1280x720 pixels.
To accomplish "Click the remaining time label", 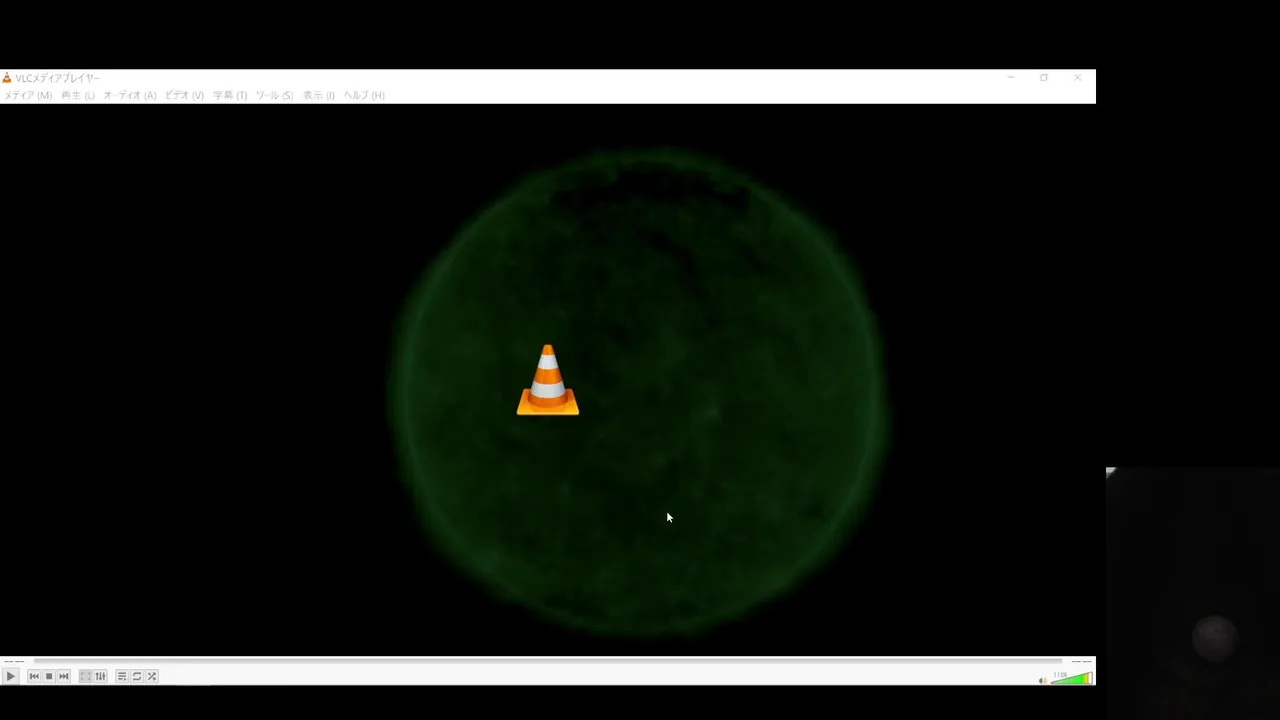I will pyautogui.click(x=1081, y=661).
